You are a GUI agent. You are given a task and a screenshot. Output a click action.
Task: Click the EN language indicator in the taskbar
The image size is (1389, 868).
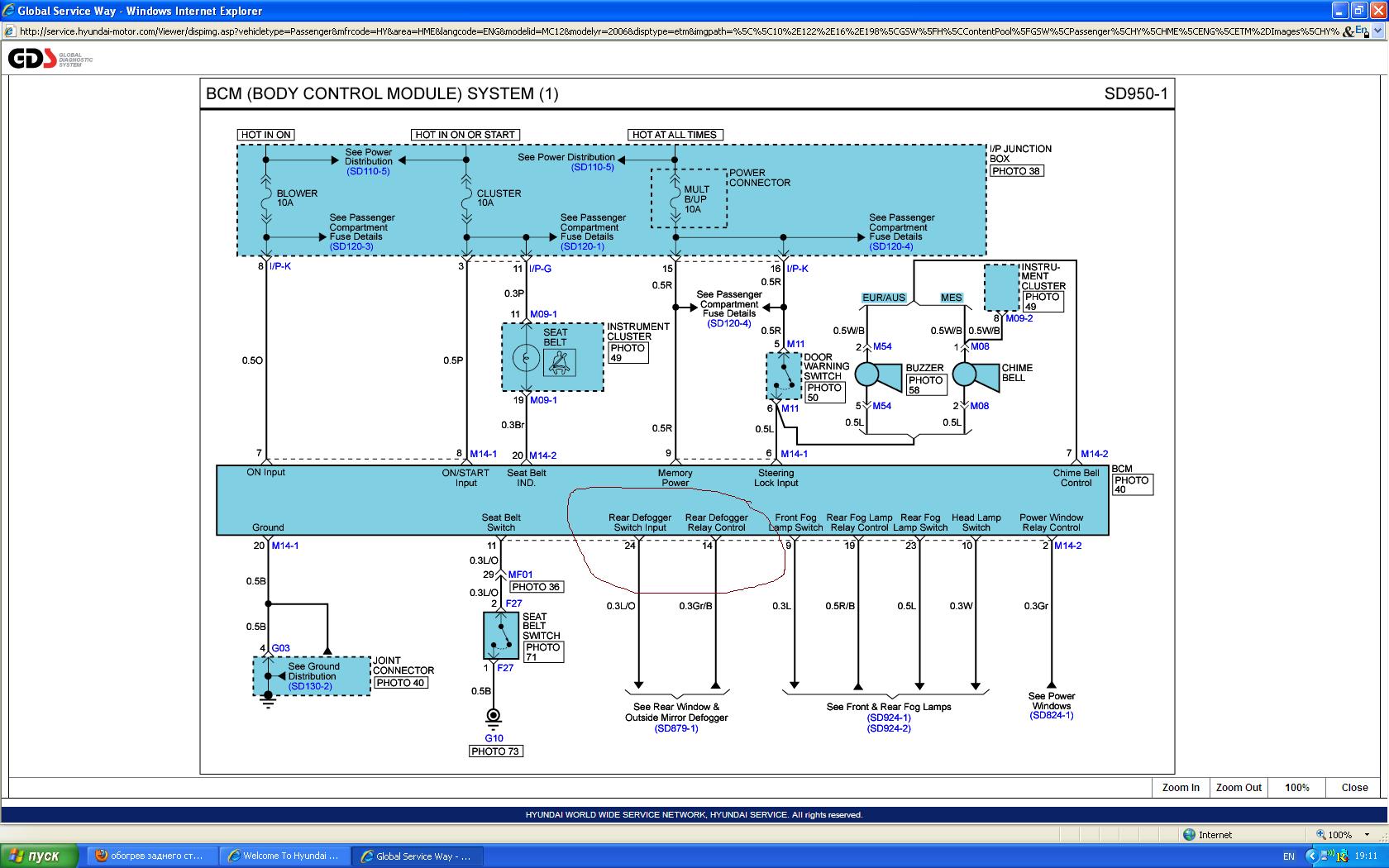point(1289,856)
